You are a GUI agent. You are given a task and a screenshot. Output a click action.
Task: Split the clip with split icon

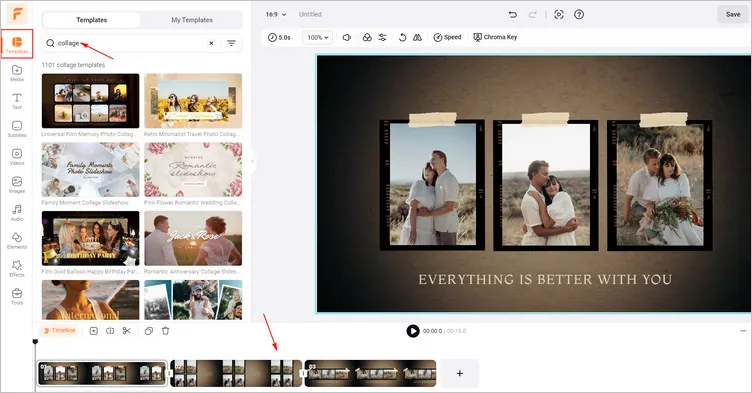coord(110,331)
